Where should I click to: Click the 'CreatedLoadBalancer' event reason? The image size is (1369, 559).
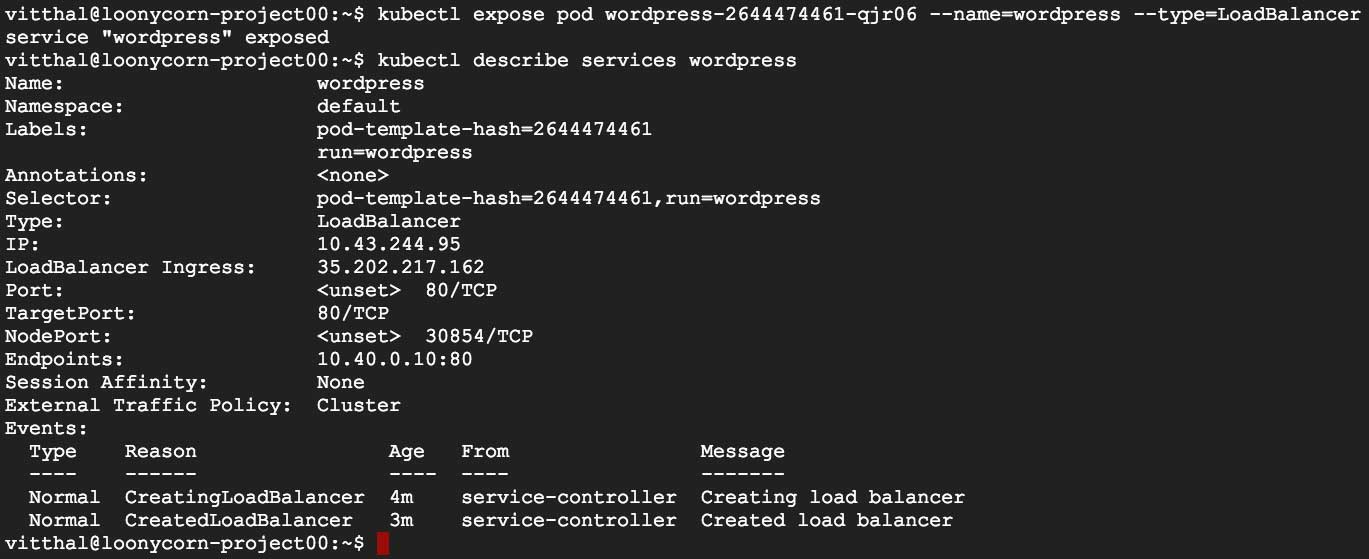pos(238,520)
